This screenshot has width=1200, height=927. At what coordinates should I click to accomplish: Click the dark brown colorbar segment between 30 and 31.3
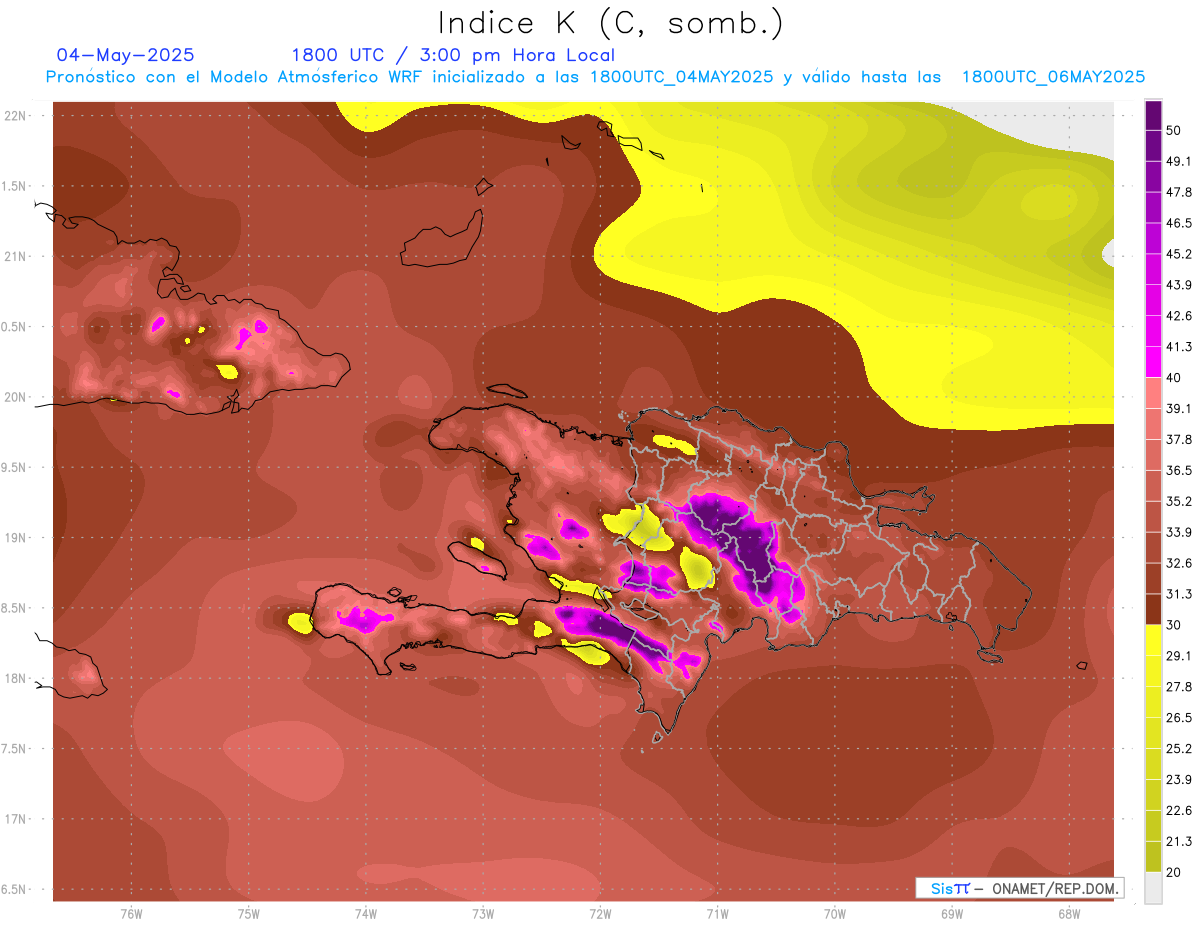(x=1153, y=609)
